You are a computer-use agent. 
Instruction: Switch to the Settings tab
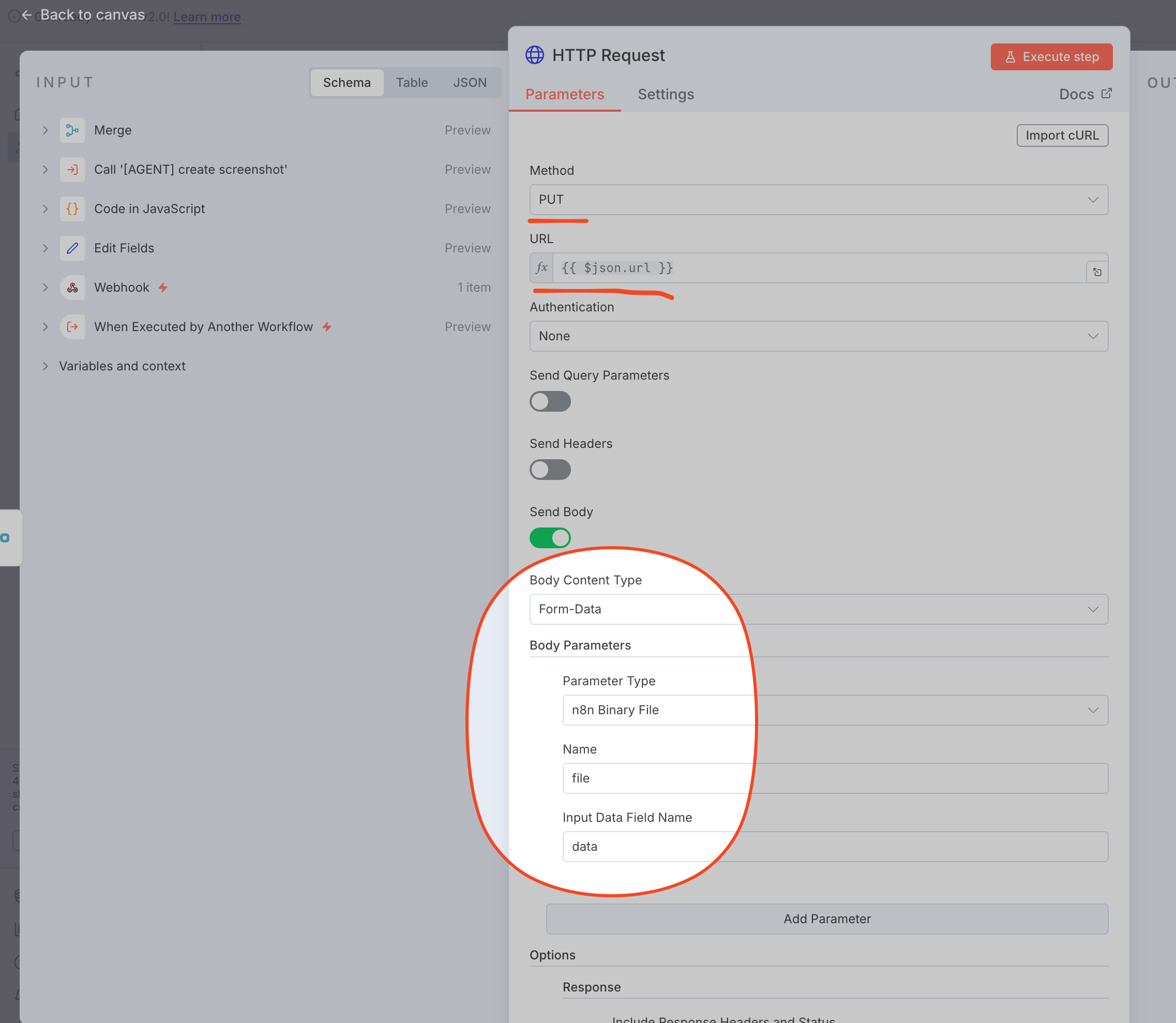pos(666,94)
